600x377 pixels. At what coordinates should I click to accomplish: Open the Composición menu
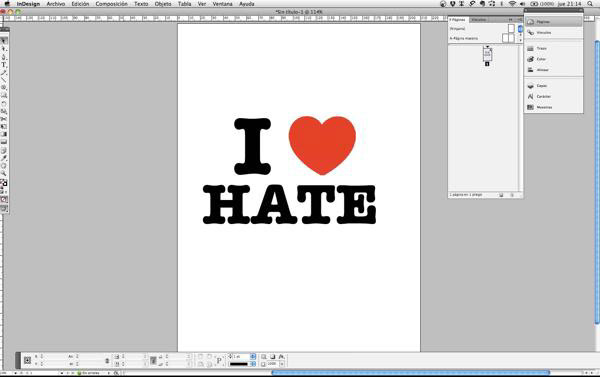111,4
